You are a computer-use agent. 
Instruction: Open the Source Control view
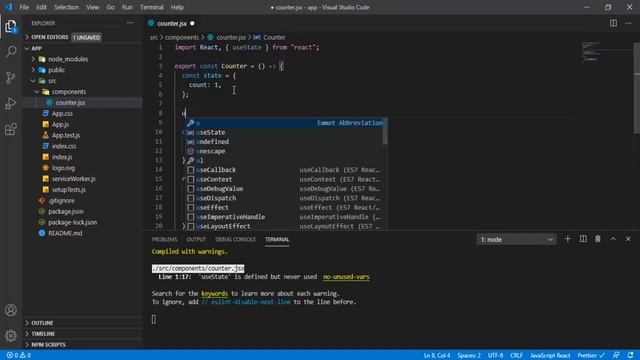click(x=11, y=77)
